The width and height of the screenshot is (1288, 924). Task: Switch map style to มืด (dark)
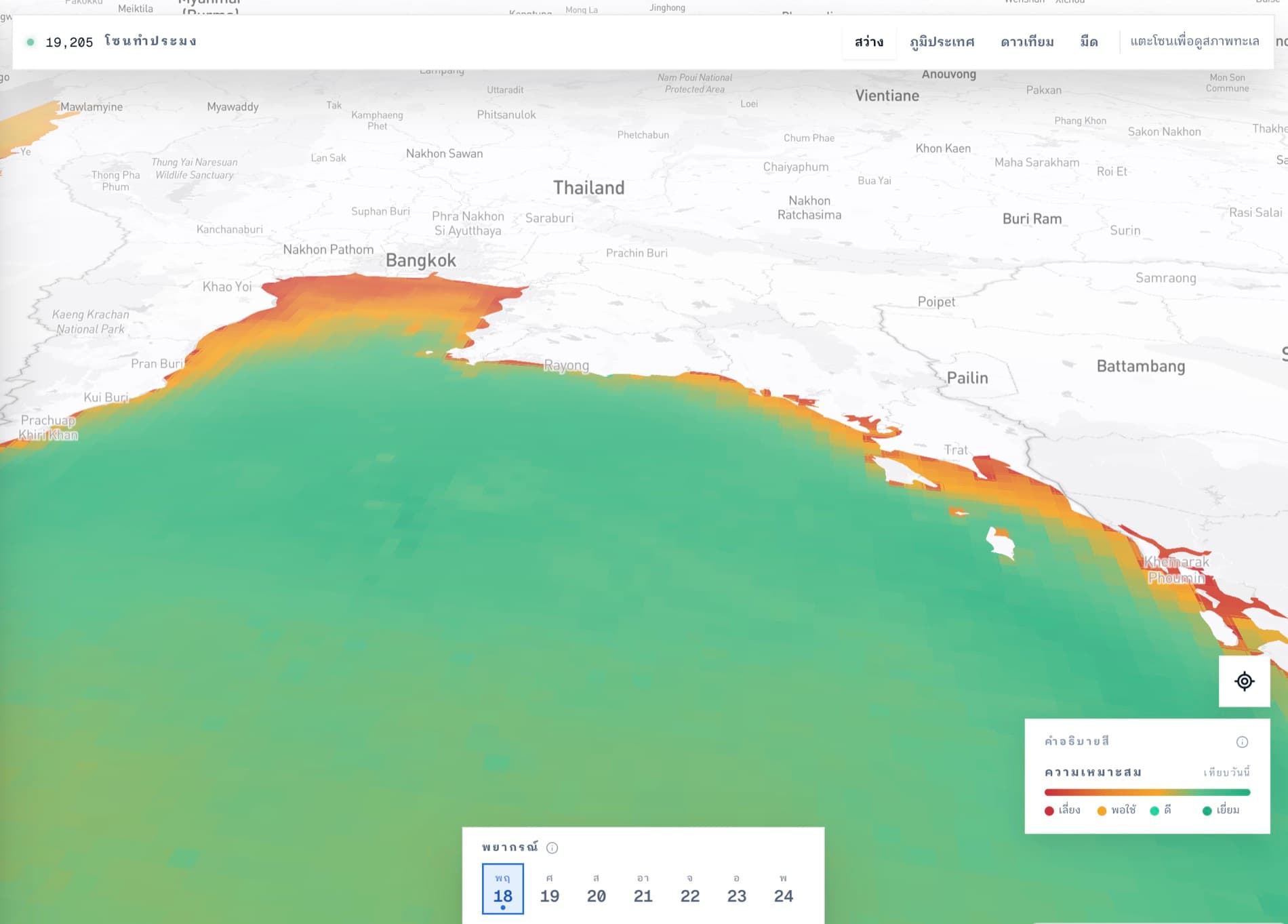1089,42
